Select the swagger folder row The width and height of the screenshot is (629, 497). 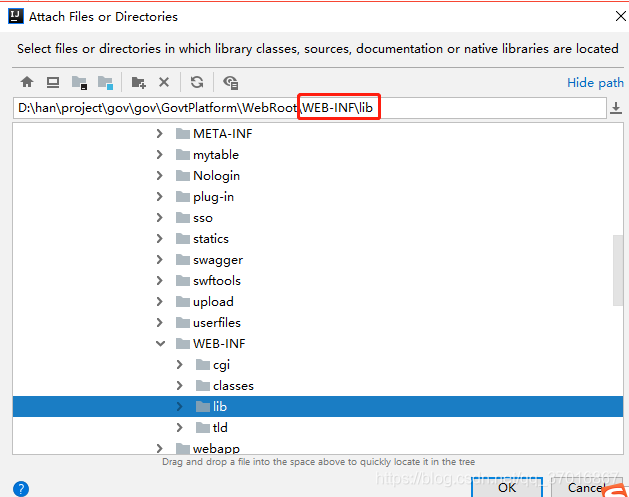(x=318, y=260)
